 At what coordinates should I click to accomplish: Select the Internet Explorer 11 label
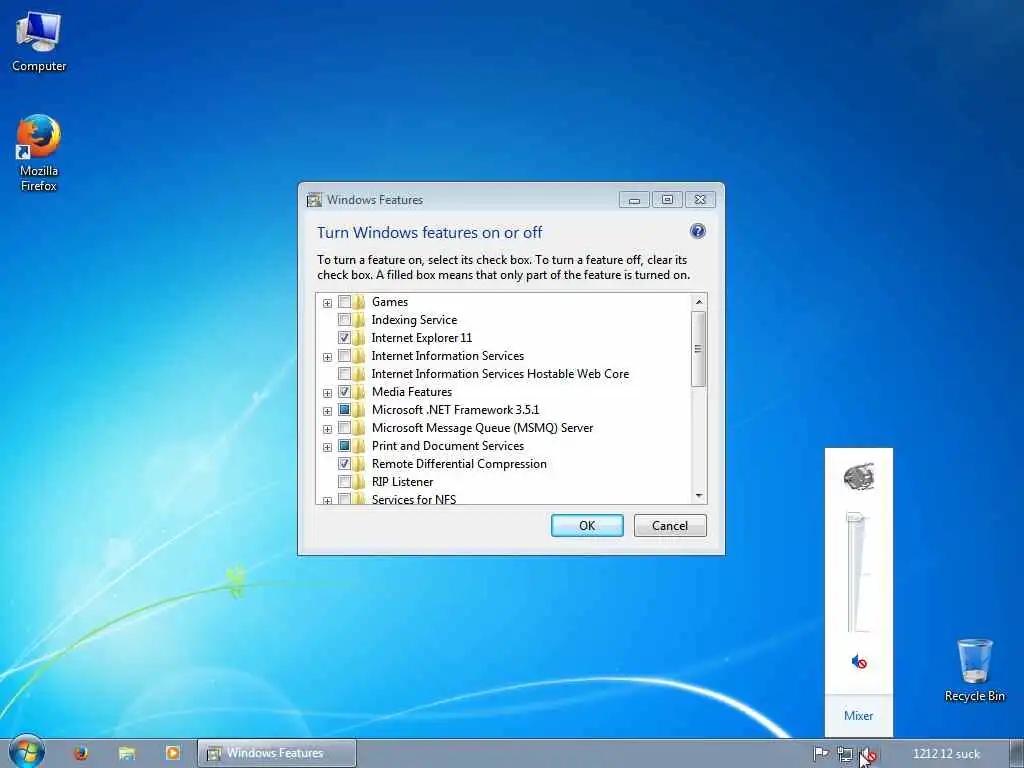421,338
